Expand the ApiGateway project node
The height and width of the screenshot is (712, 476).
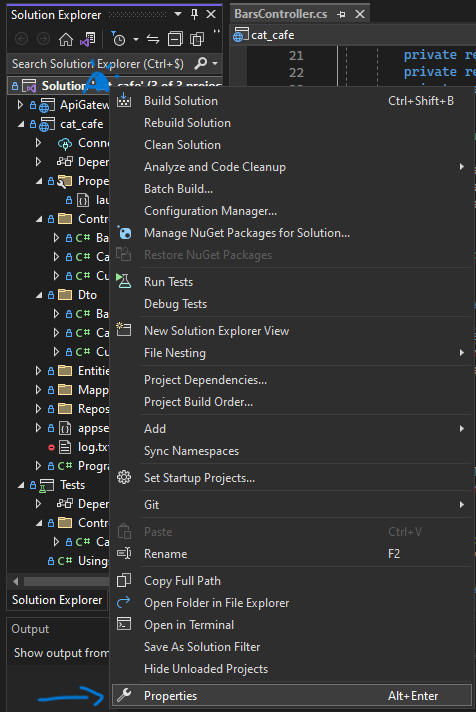[x=20, y=105]
